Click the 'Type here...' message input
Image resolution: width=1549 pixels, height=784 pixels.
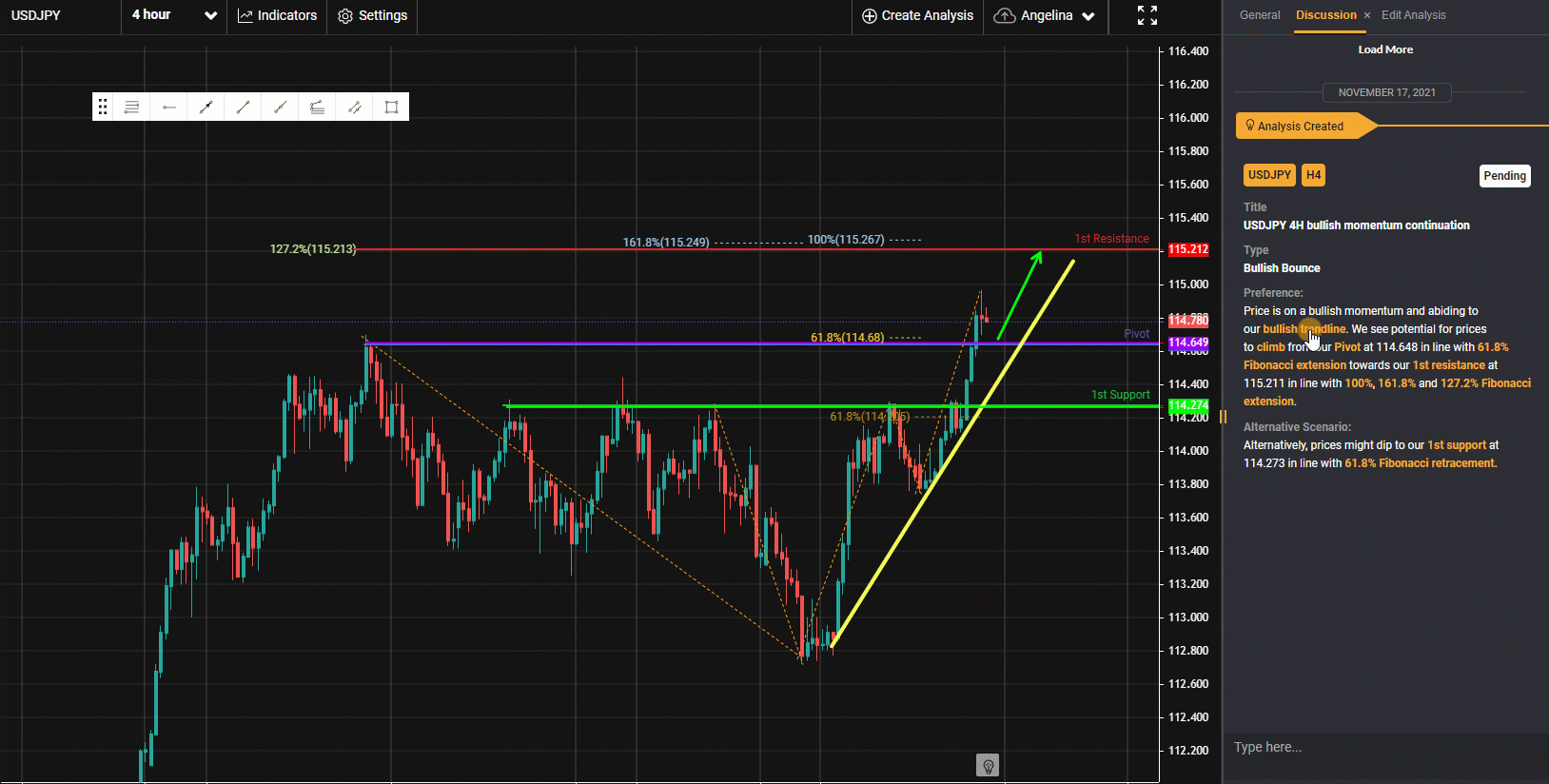tap(1385, 748)
